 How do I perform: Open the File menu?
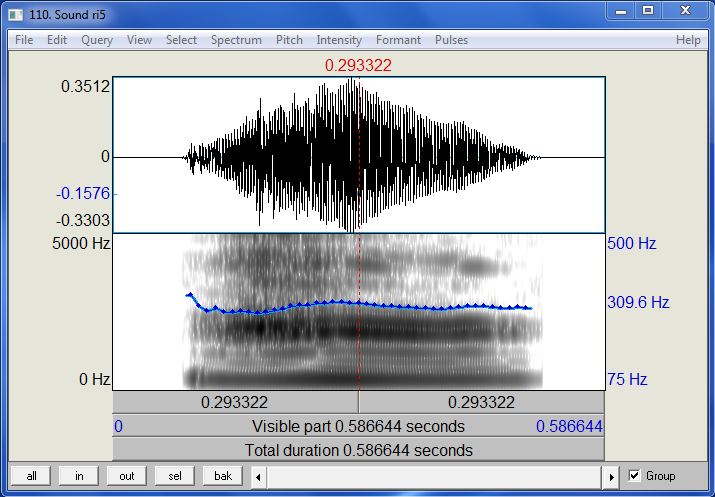(x=24, y=40)
